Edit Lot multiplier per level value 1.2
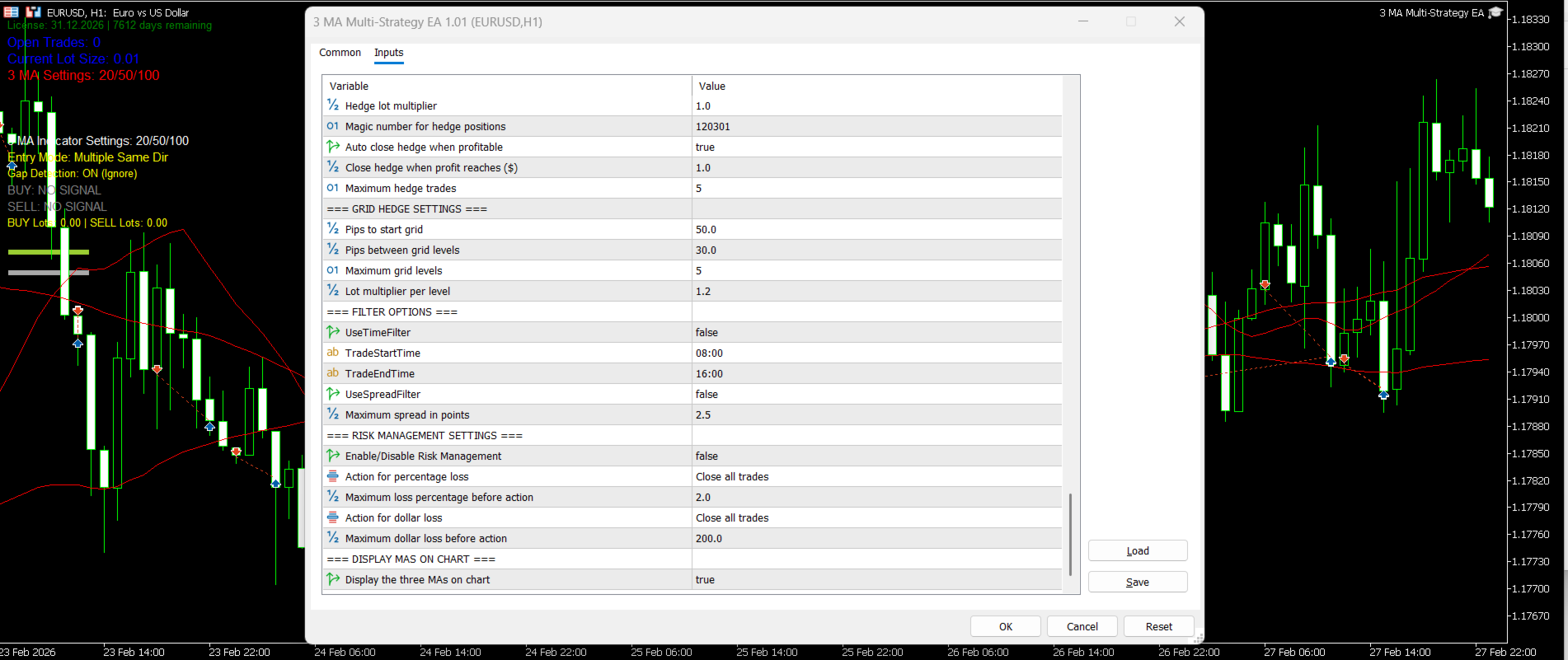The image size is (1568, 660). click(x=877, y=291)
